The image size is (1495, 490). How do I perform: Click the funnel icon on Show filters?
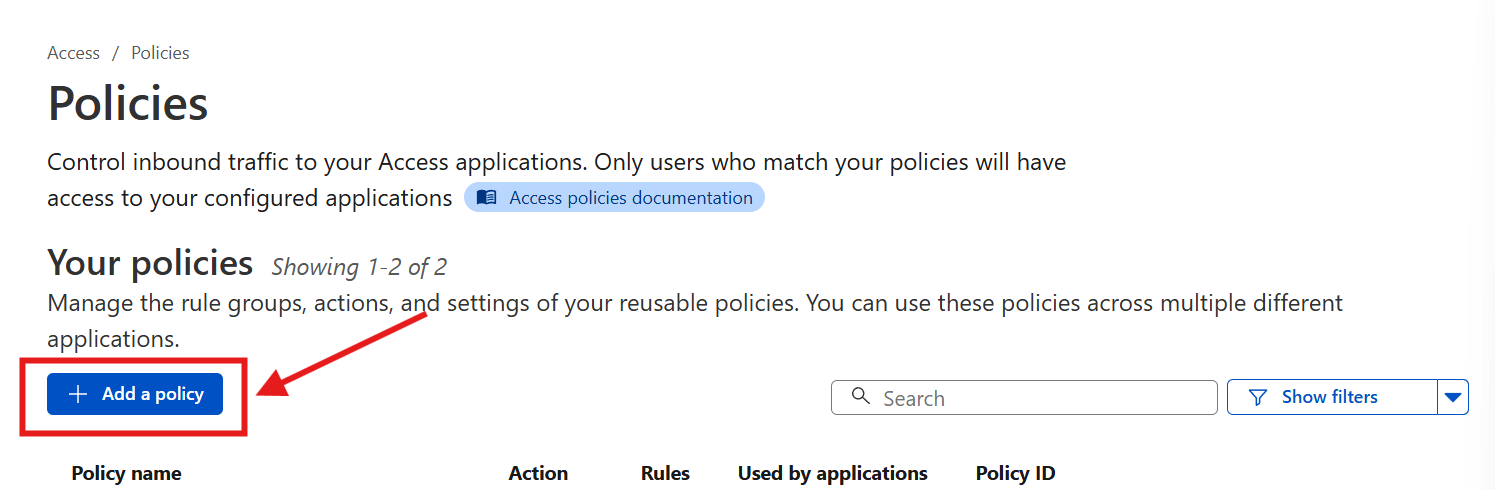[1259, 397]
